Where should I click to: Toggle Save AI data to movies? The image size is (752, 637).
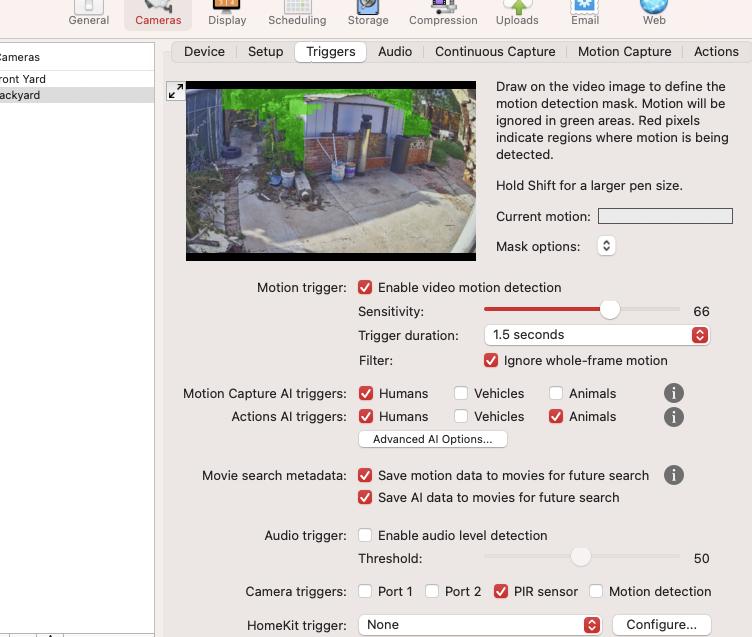coord(365,497)
